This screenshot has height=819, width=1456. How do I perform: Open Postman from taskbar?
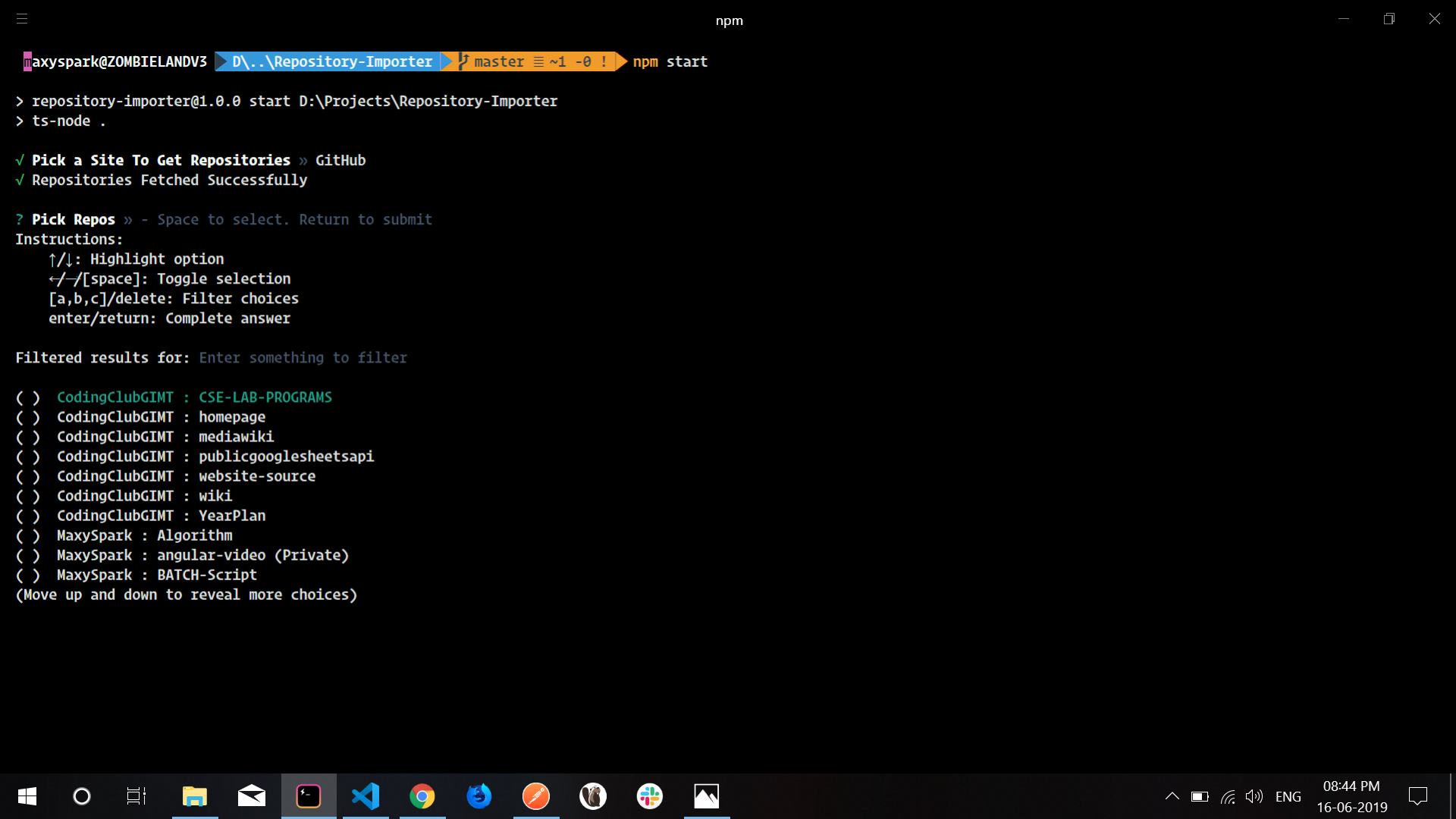[x=536, y=796]
